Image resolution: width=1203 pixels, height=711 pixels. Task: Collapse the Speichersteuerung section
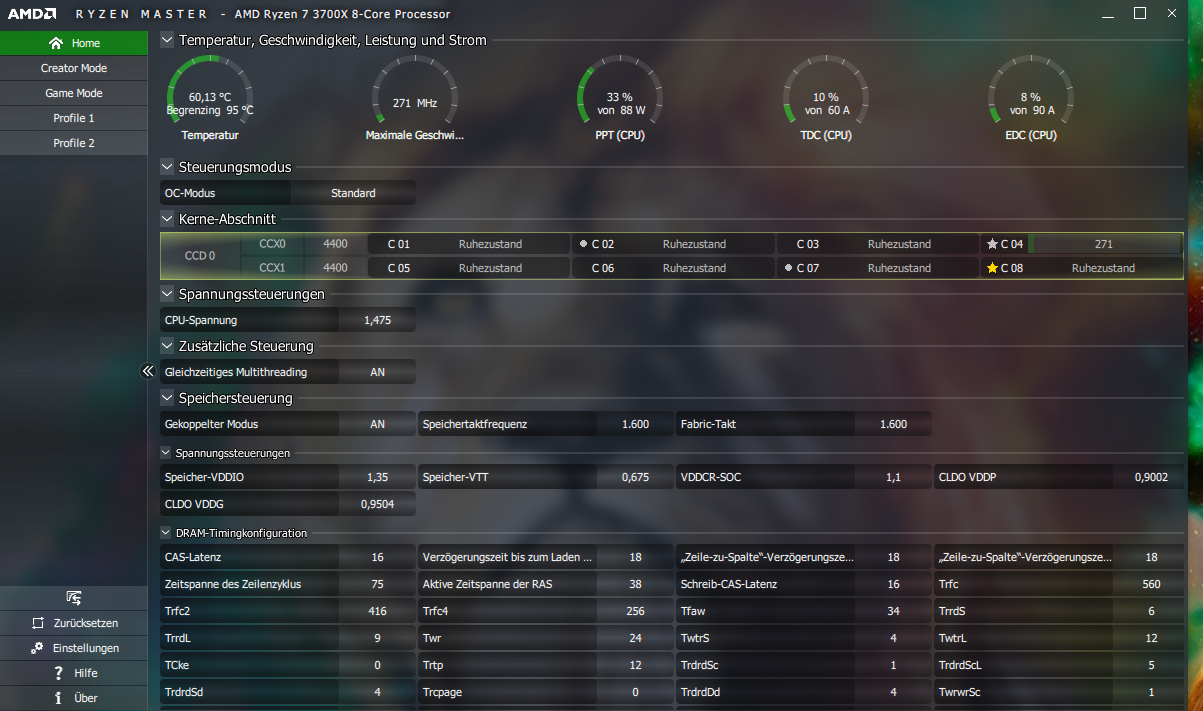pyautogui.click(x=167, y=399)
